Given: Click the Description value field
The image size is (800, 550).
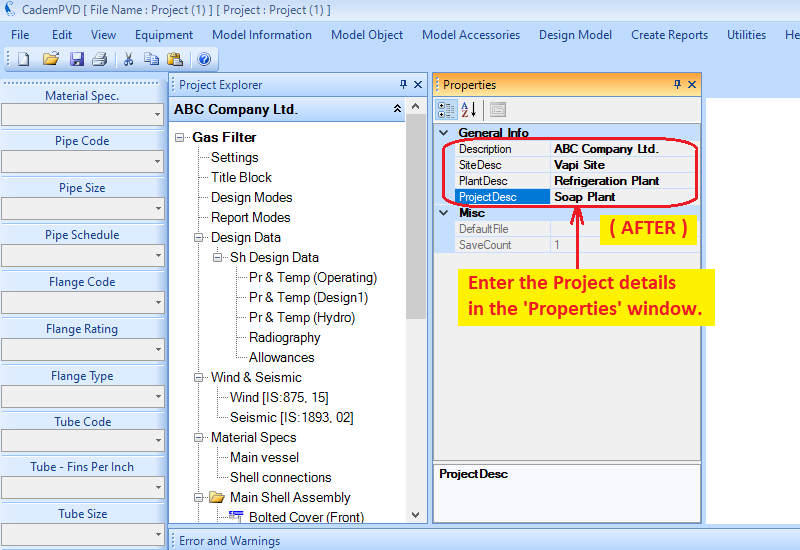Looking at the screenshot, I should pos(624,148).
